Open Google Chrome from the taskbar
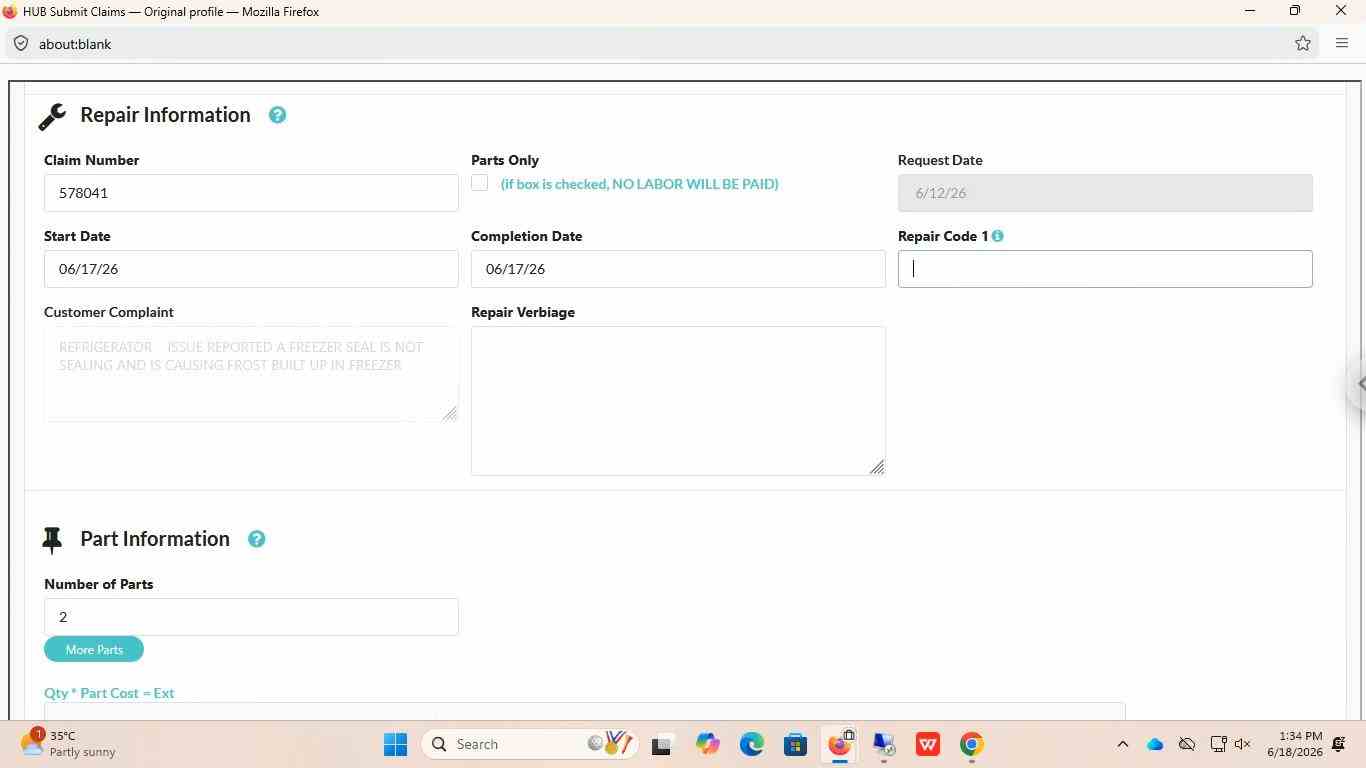1366x768 pixels. tap(971, 744)
